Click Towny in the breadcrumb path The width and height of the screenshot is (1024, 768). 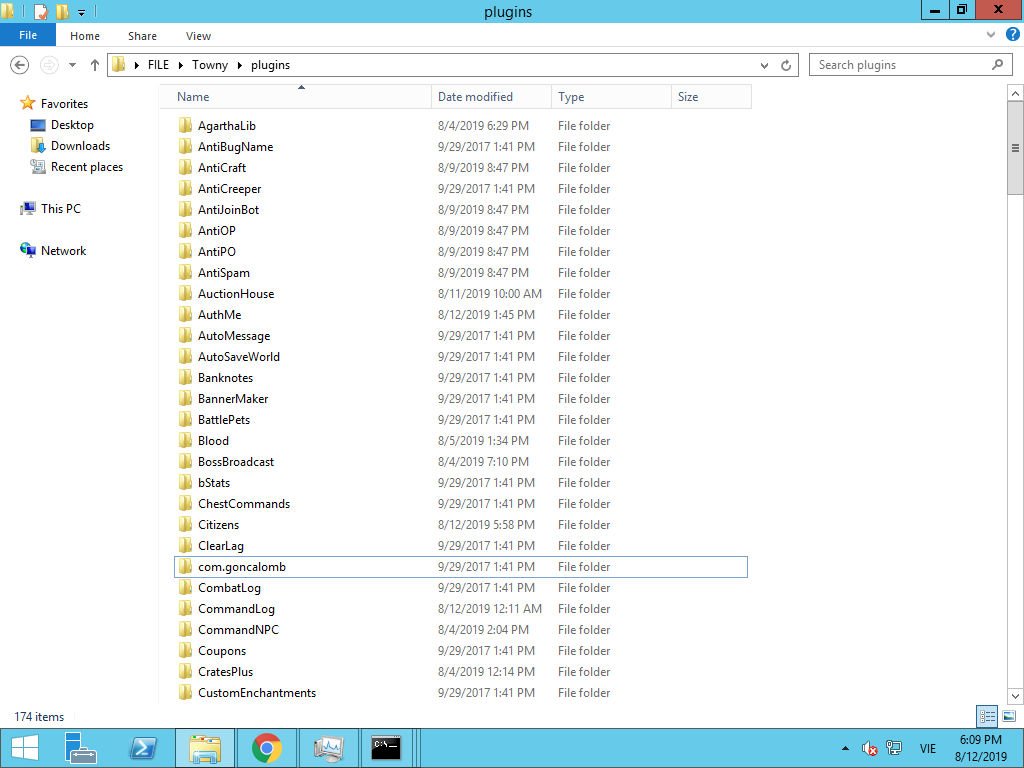coord(210,65)
